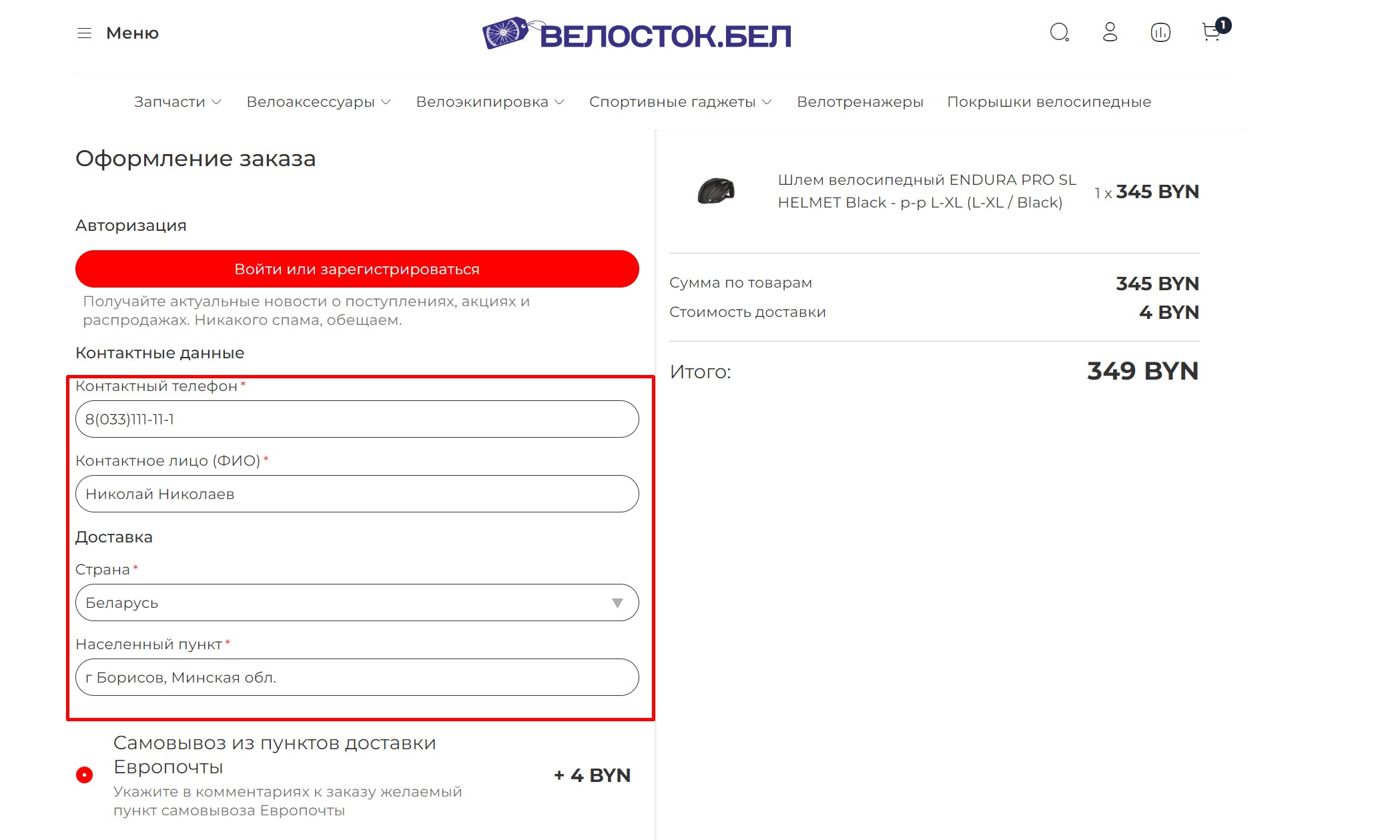Open the ENDURA PRO SL HELMET product link
The image size is (1400, 840).
pyautogui.click(x=927, y=191)
